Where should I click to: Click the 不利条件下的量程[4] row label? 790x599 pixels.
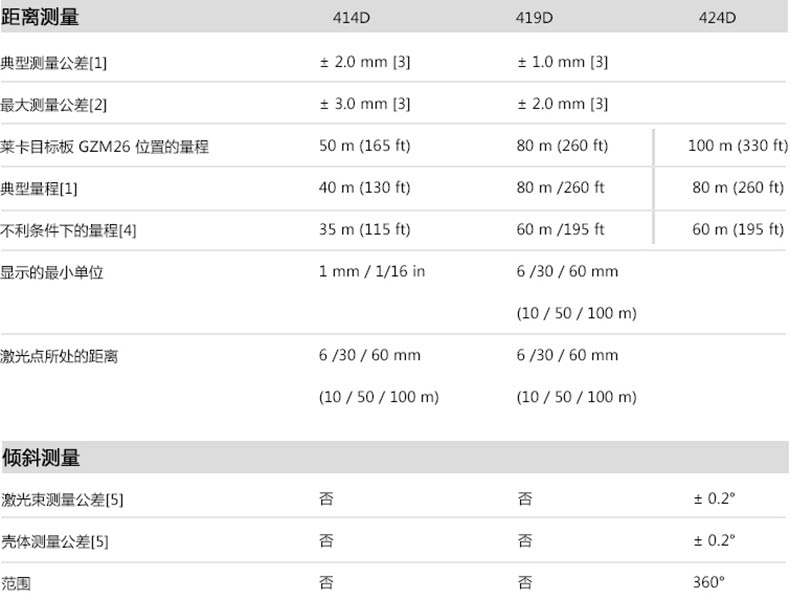pos(69,230)
